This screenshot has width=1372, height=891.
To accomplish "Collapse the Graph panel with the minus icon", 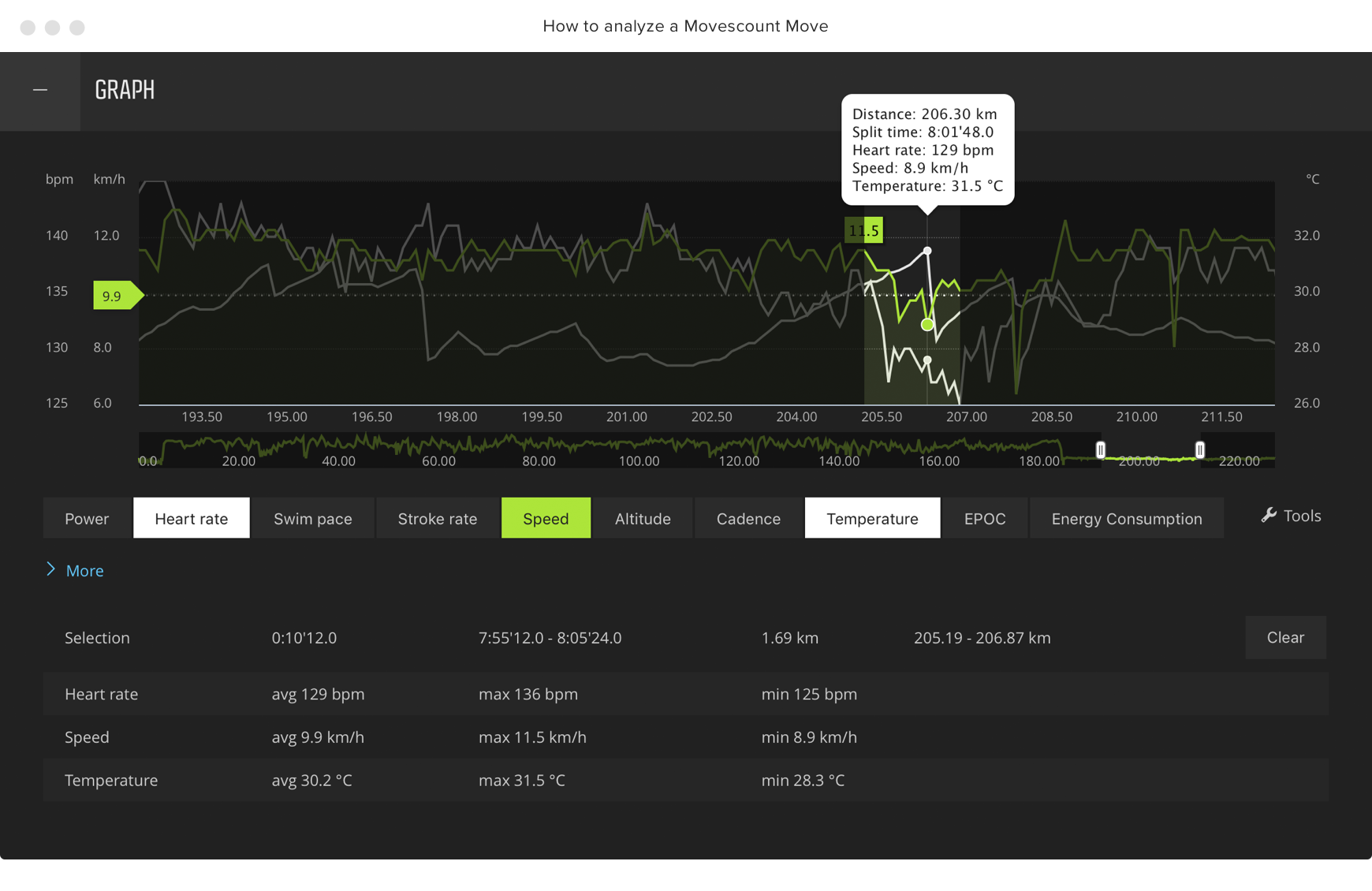I will 40,91.
